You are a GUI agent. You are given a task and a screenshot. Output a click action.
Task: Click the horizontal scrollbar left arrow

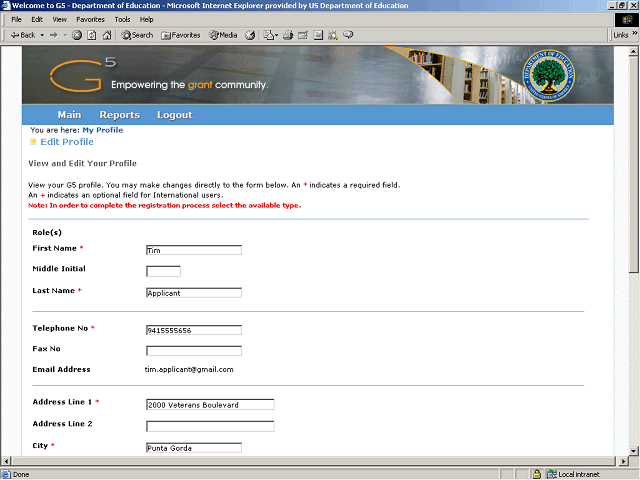(x=6, y=461)
